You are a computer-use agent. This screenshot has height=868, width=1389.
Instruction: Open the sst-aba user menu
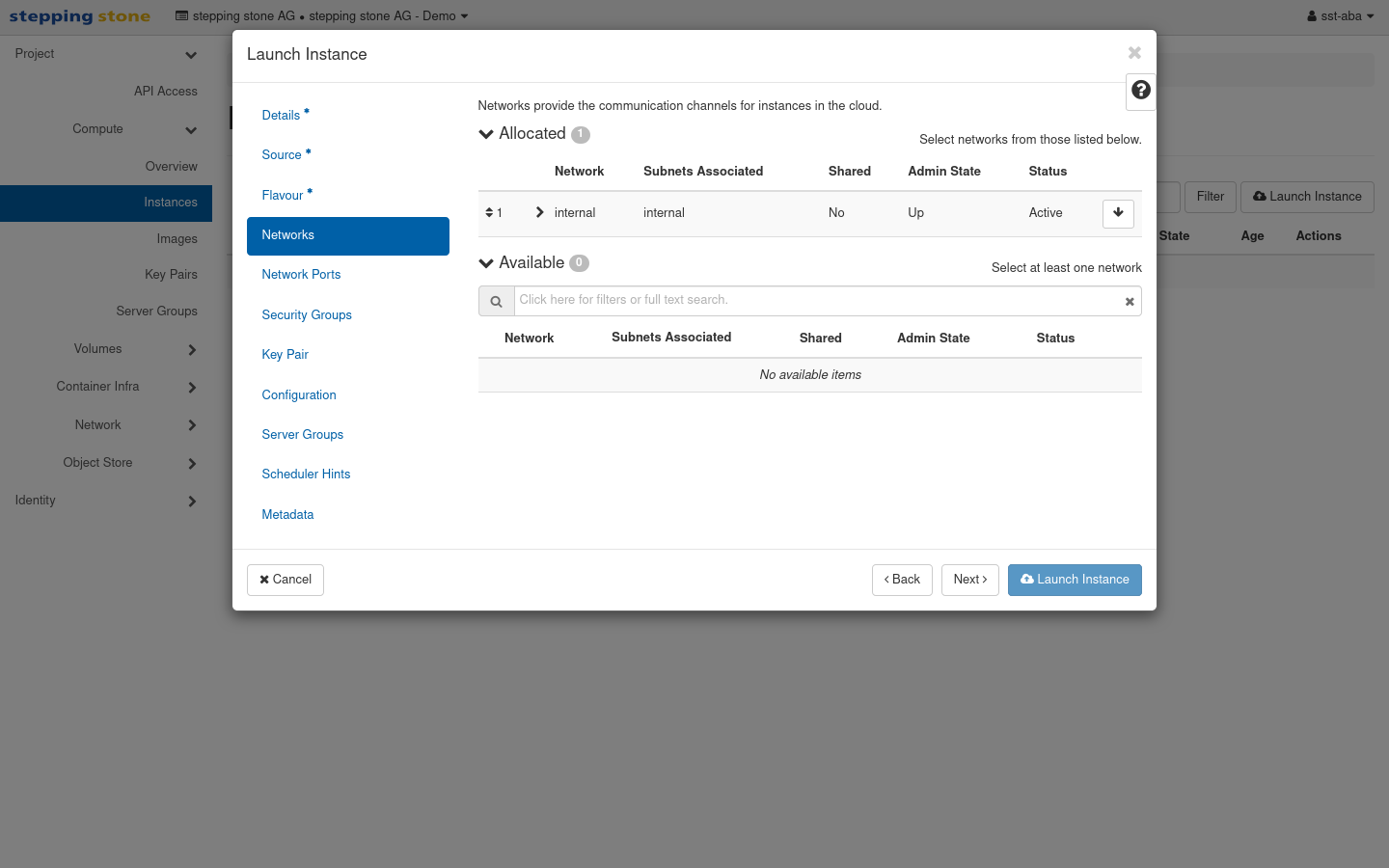point(1341,16)
